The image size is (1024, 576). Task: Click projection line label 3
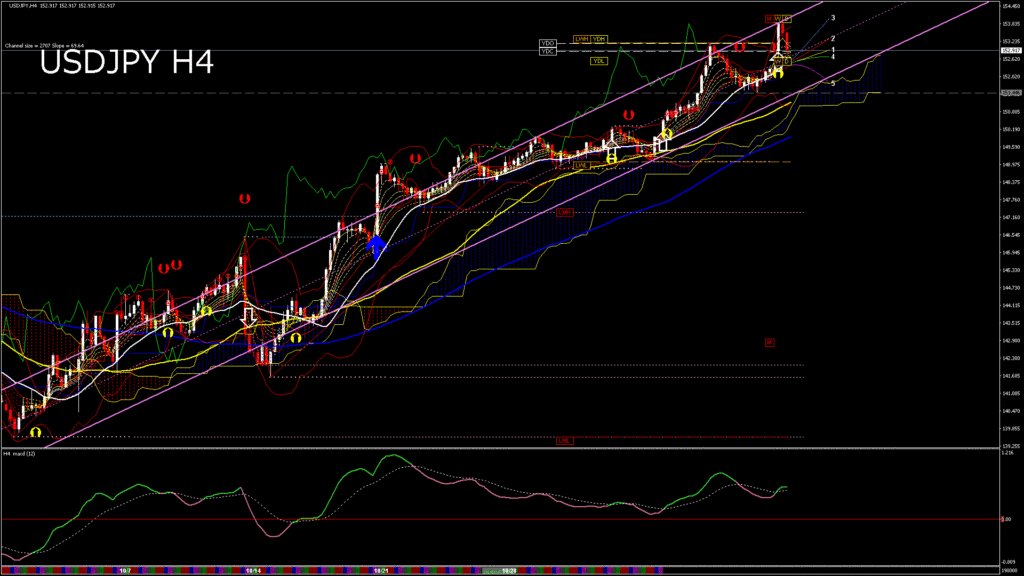click(833, 18)
